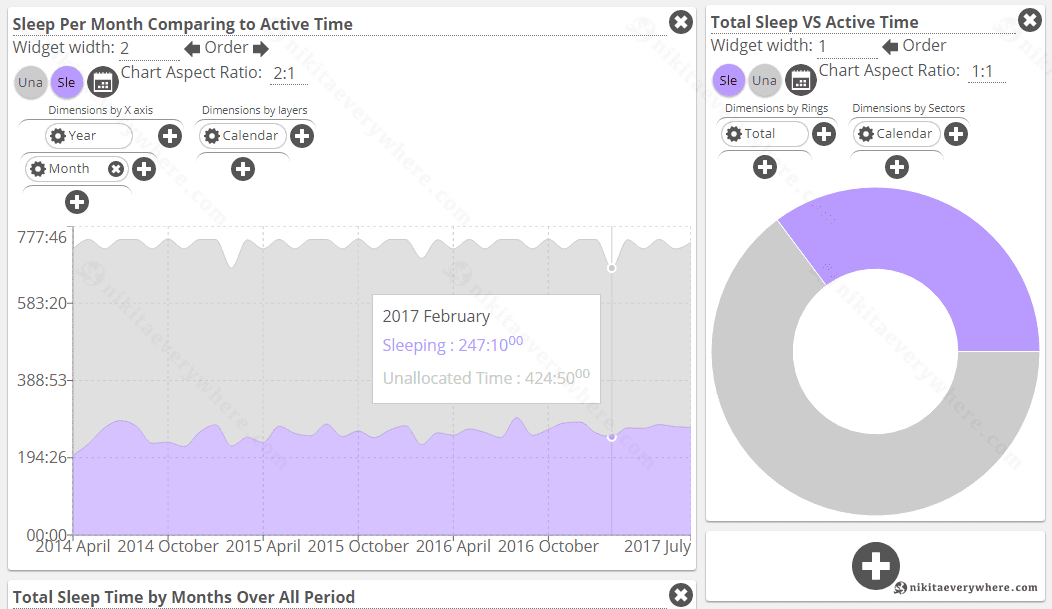Open the Calendar layer settings under Dimensions by layers

click(212, 135)
